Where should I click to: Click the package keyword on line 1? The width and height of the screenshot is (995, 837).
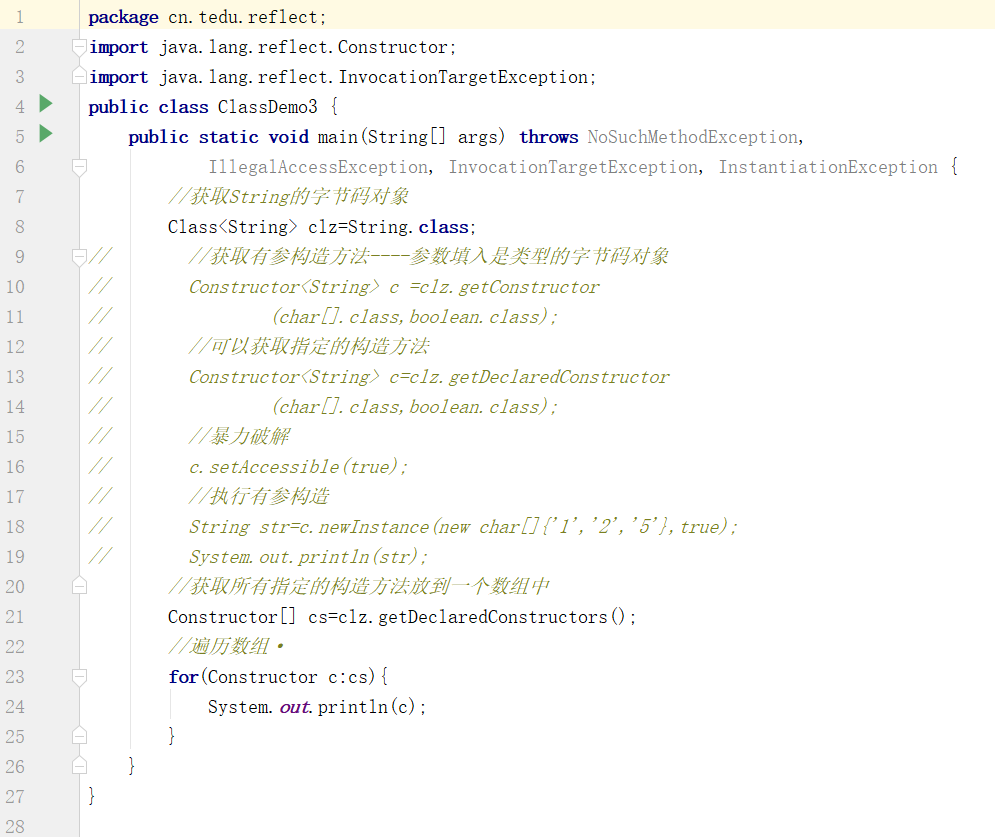click(x=123, y=18)
